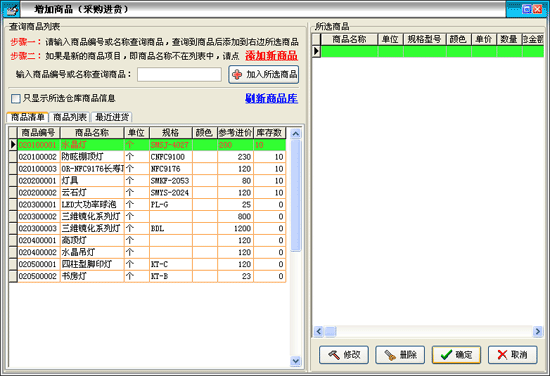Click the row pointer arrow of selected goods grid
550x376 pixels.
(x=316, y=51)
